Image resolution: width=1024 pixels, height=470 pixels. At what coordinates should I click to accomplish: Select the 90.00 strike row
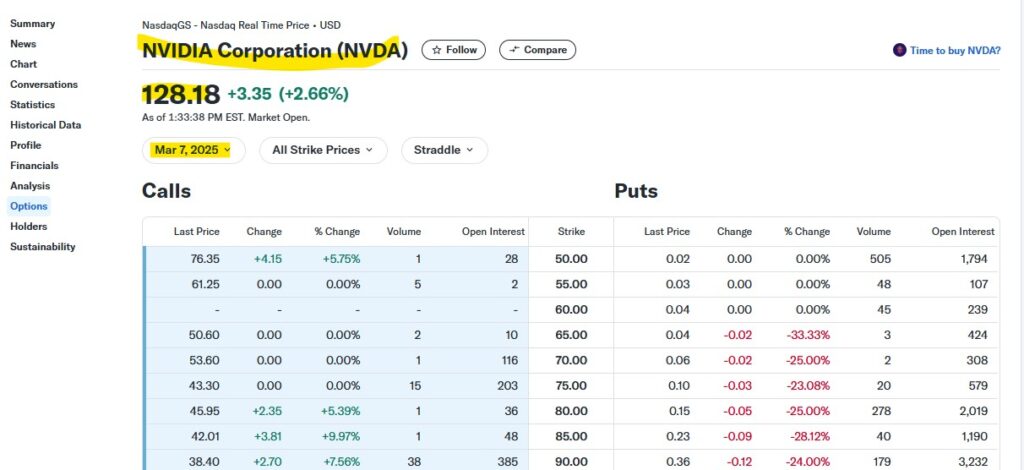[x=571, y=461]
